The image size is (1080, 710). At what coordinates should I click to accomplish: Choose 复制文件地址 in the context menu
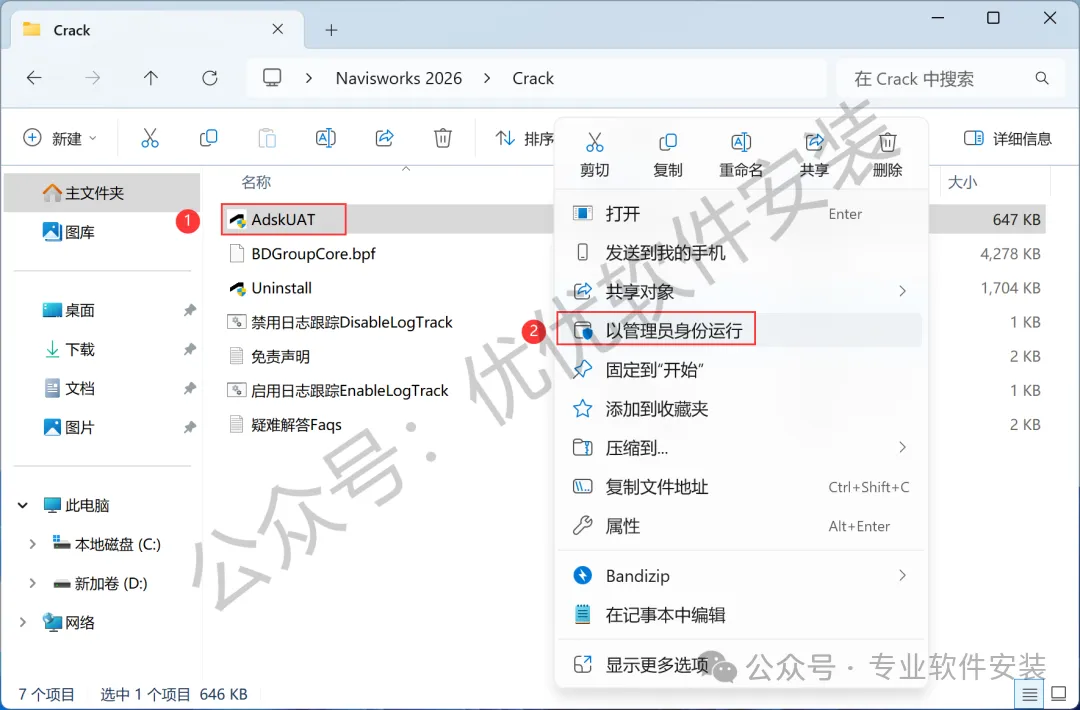tap(741, 487)
